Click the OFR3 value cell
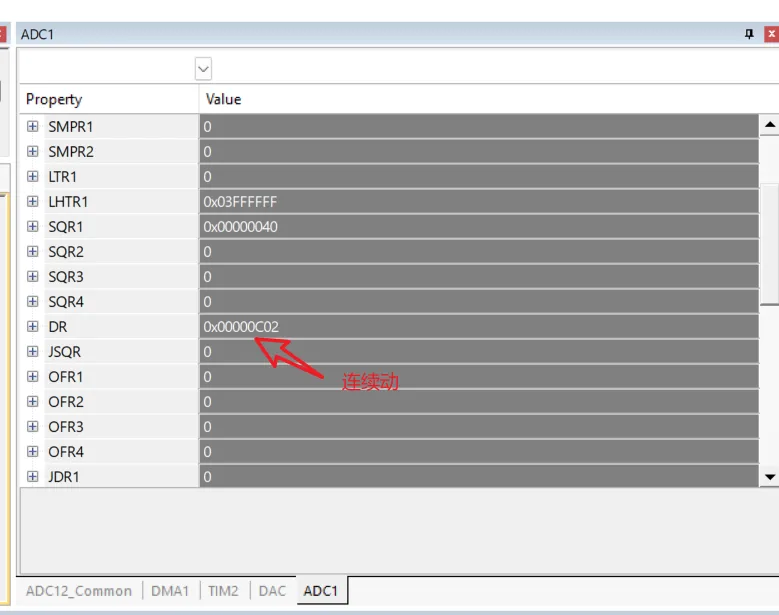The width and height of the screenshot is (779, 615). point(479,426)
